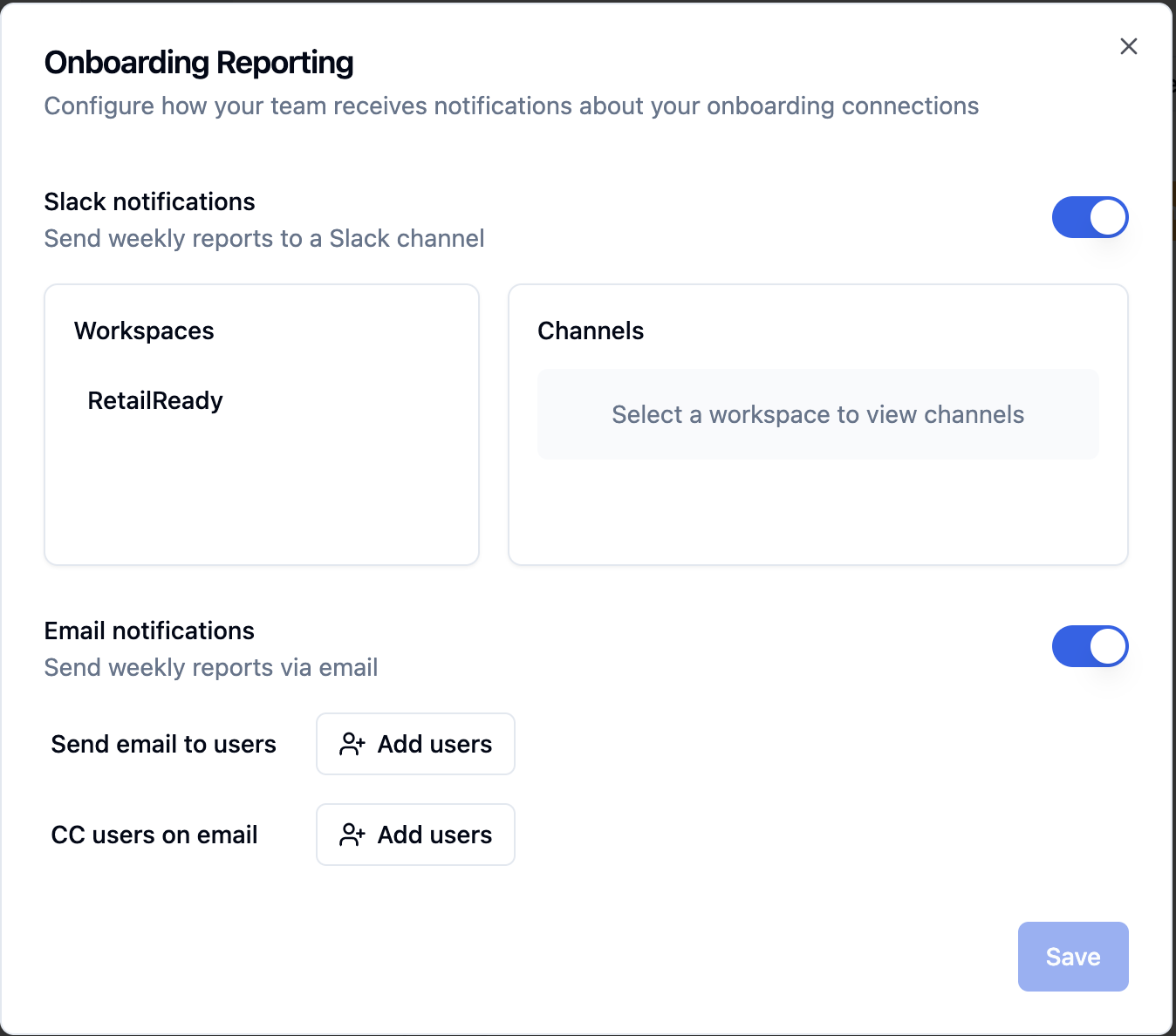Click the Channels panel heading
This screenshot has width=1176, height=1036.
click(x=591, y=331)
